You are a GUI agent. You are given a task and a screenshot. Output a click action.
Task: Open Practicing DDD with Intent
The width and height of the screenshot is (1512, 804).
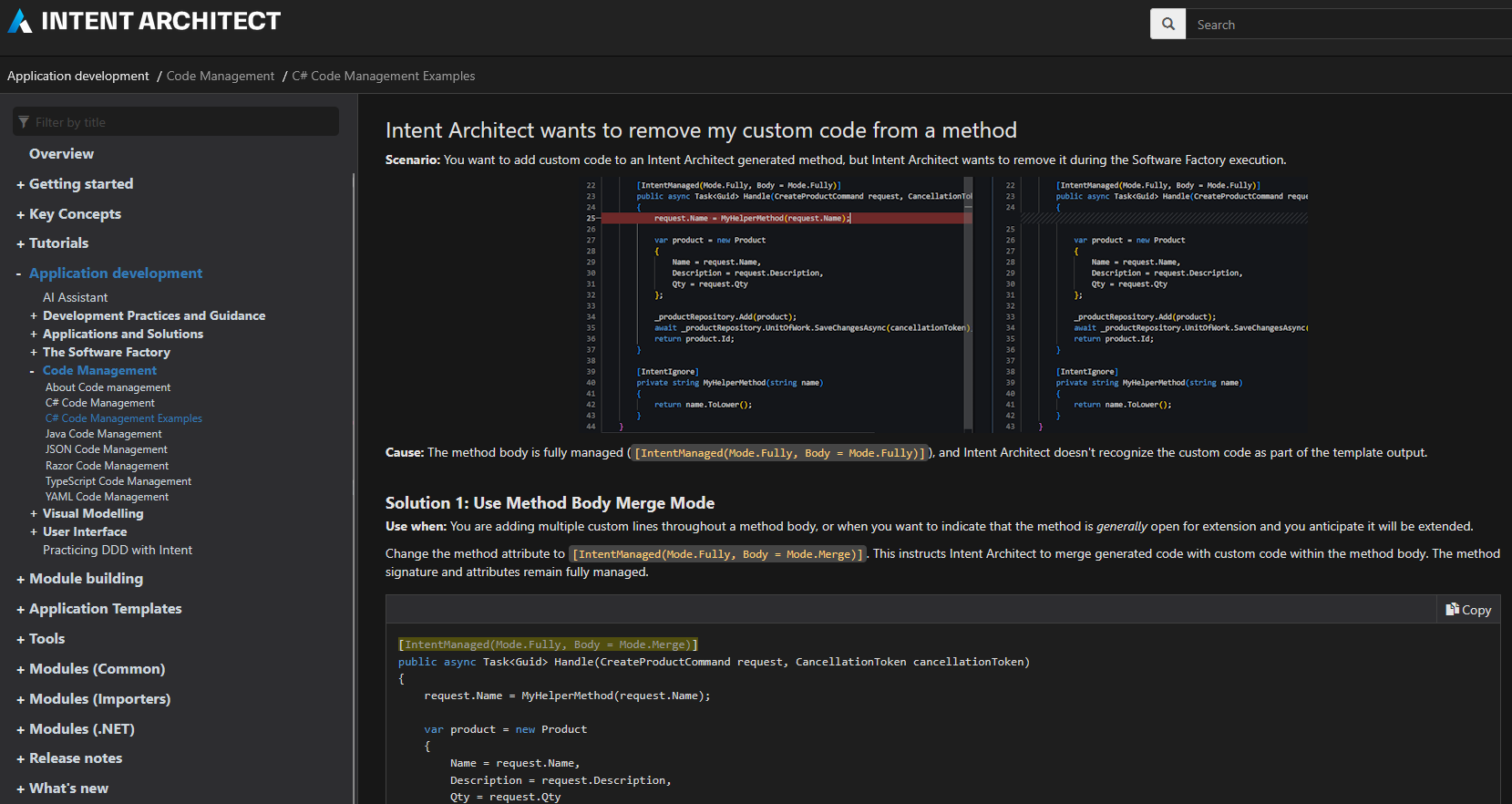tap(118, 550)
